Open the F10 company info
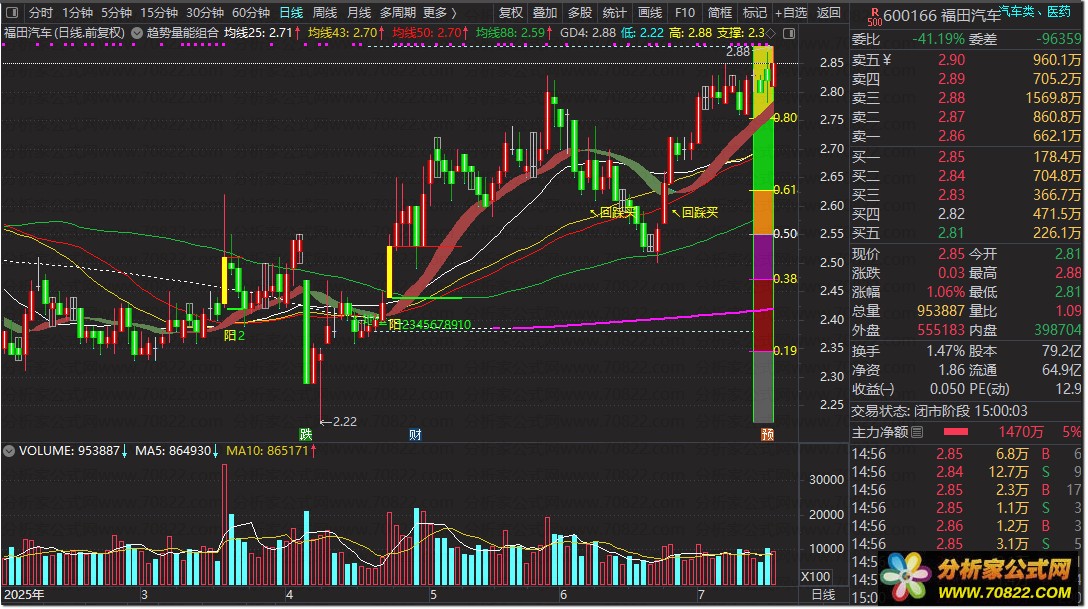1088x609 pixels. pyautogui.click(x=684, y=12)
